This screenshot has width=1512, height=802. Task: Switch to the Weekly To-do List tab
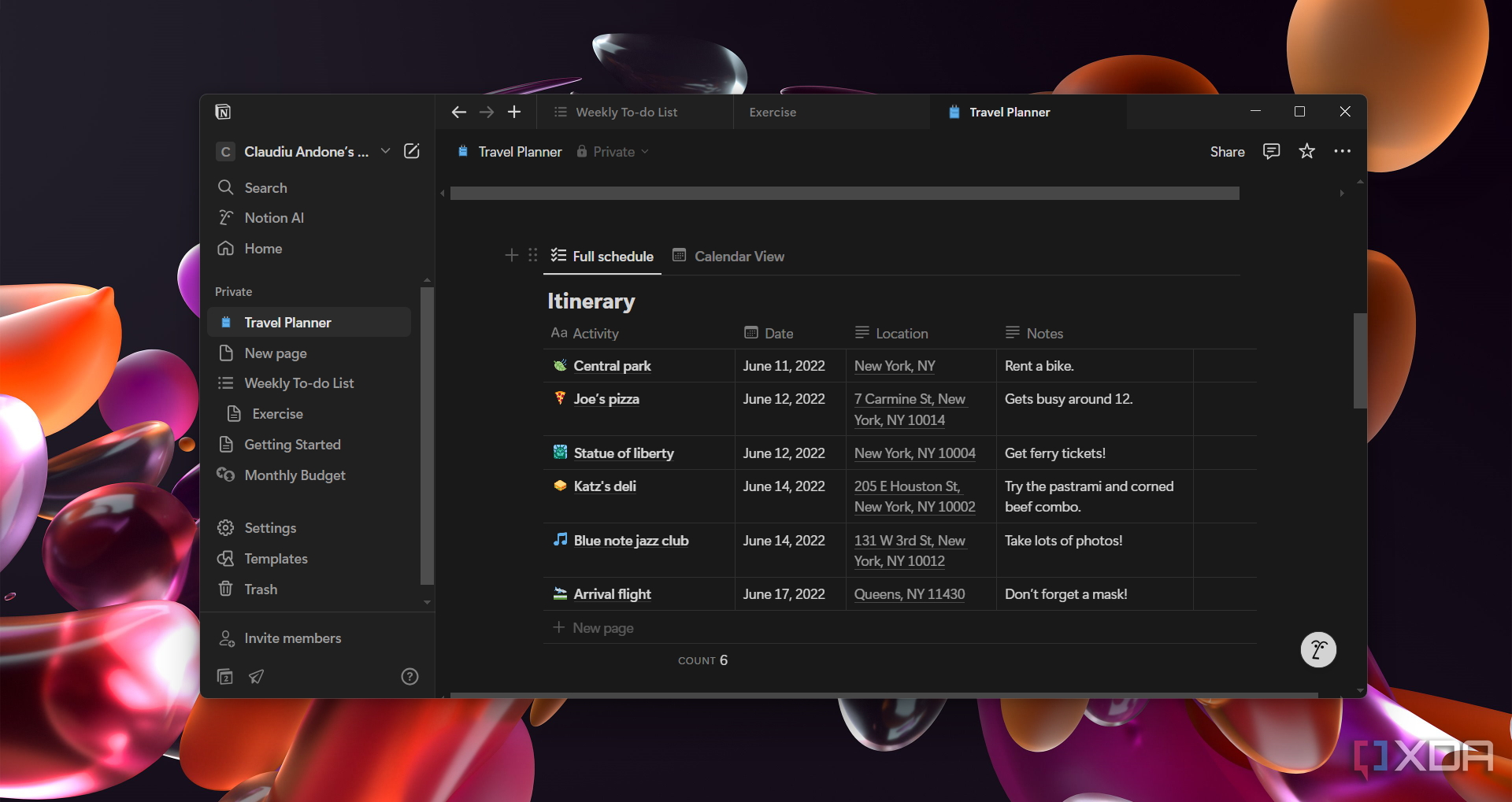pos(626,113)
